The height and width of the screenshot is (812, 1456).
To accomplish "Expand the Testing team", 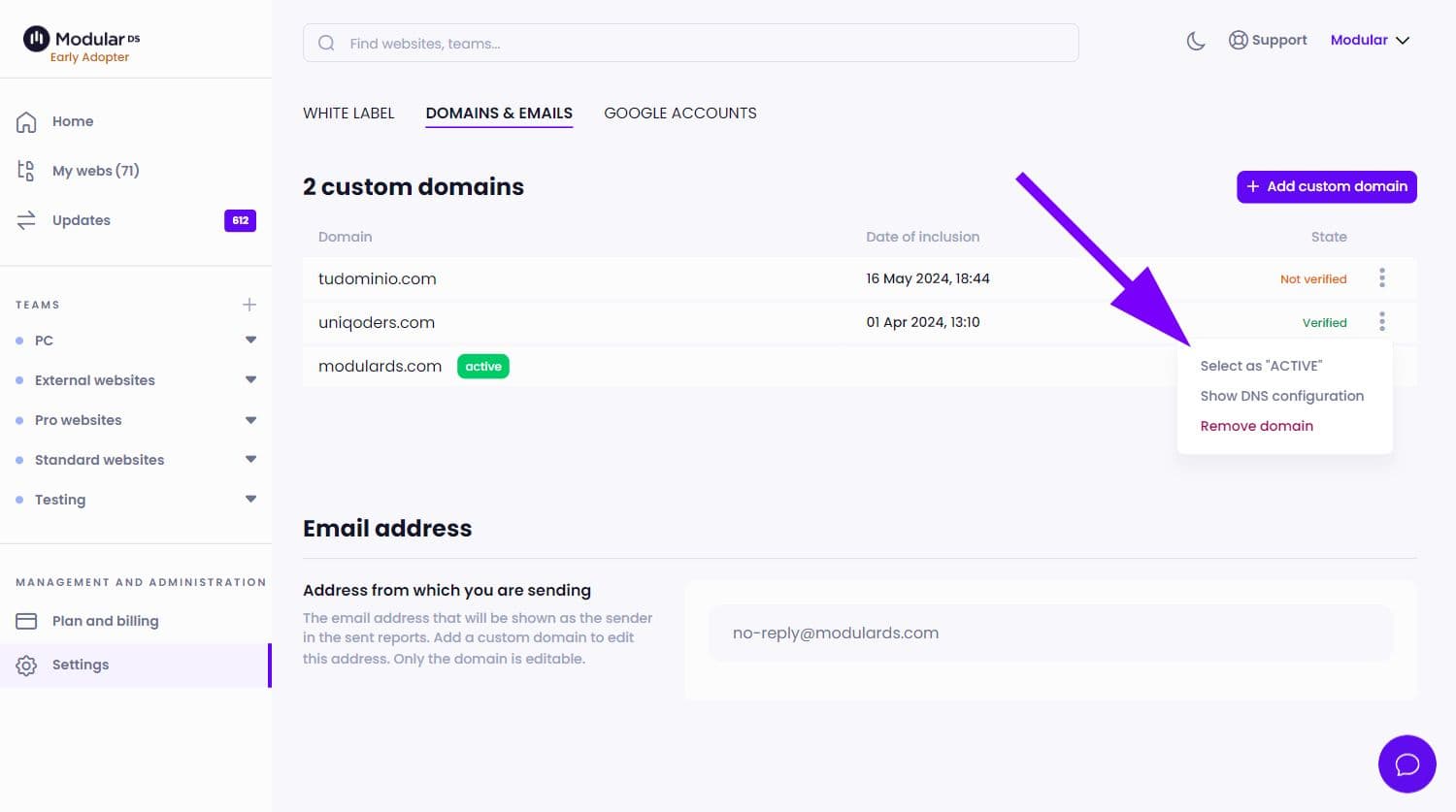I will [x=250, y=499].
